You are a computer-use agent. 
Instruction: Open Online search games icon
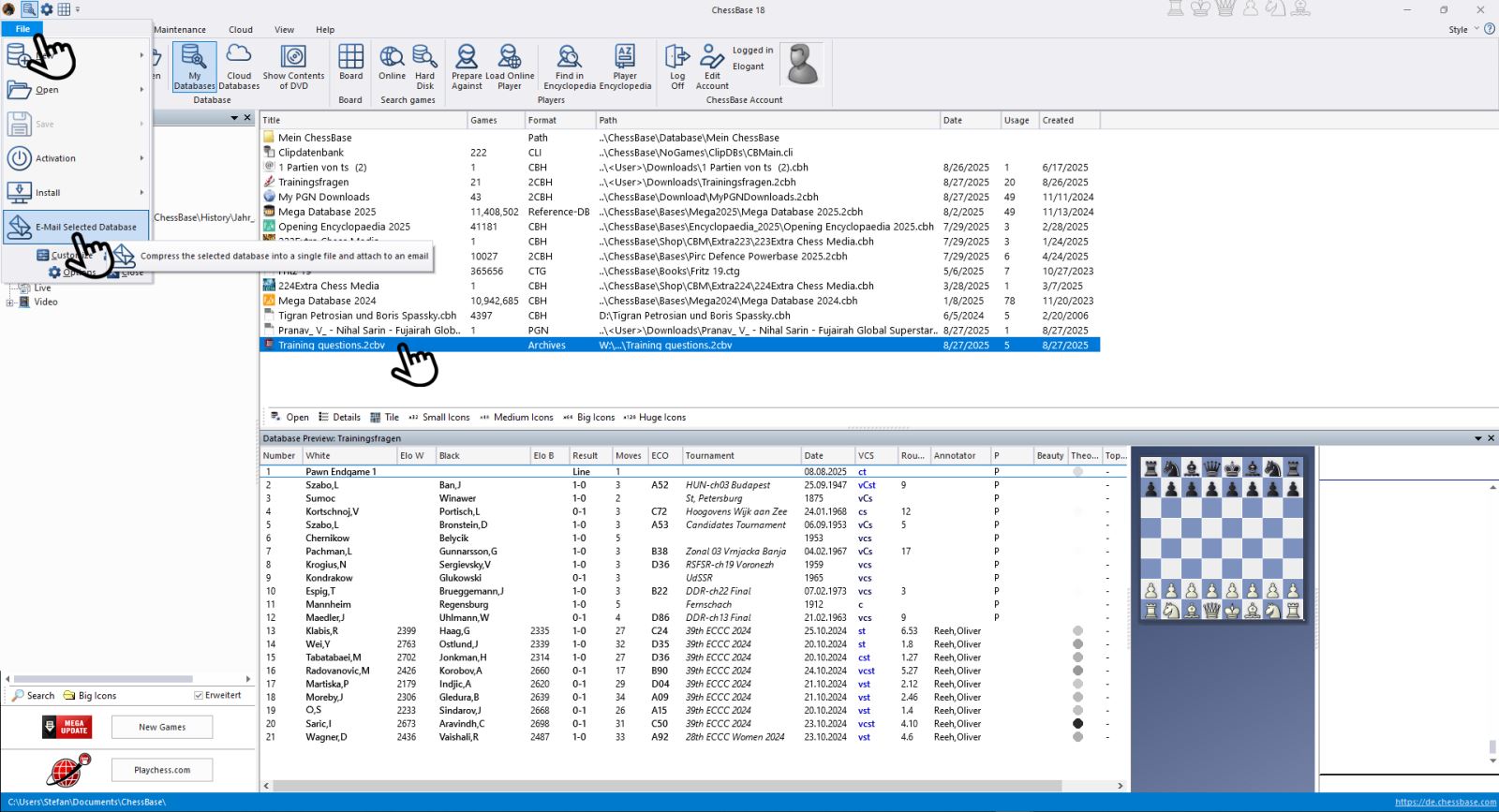pyautogui.click(x=392, y=64)
